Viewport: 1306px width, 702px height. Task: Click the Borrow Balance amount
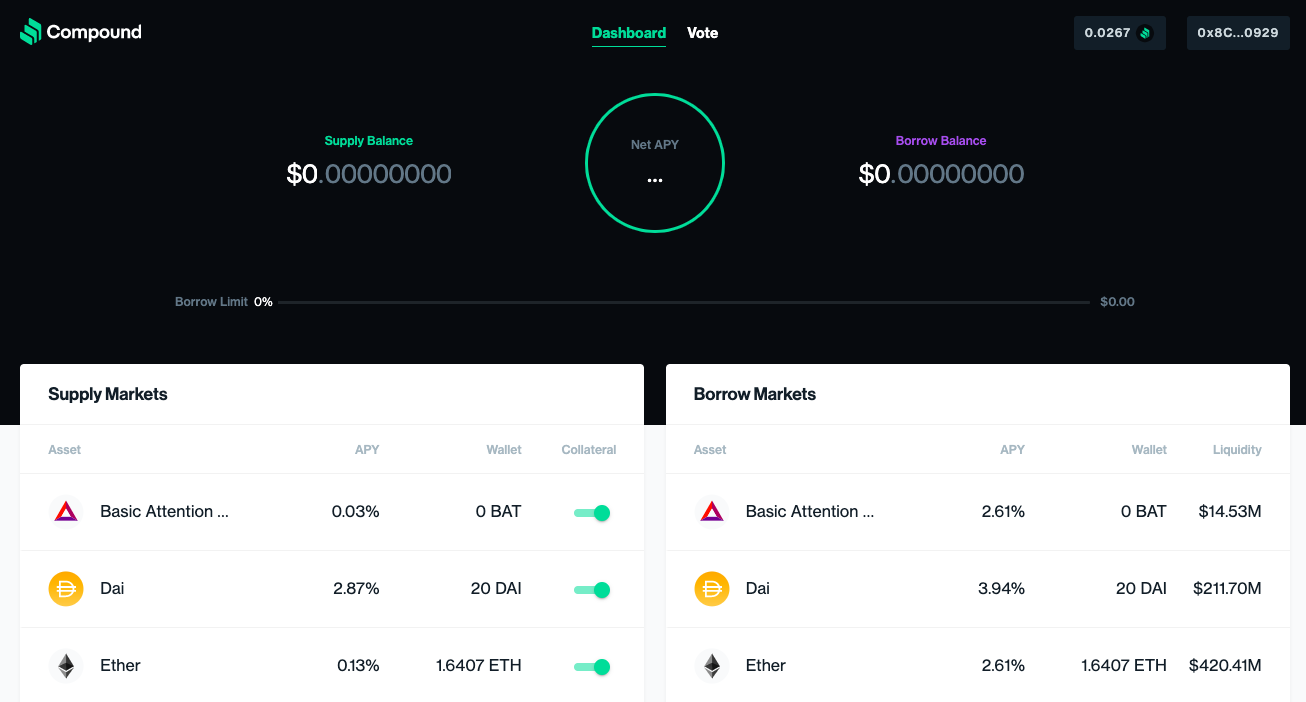(x=941, y=174)
